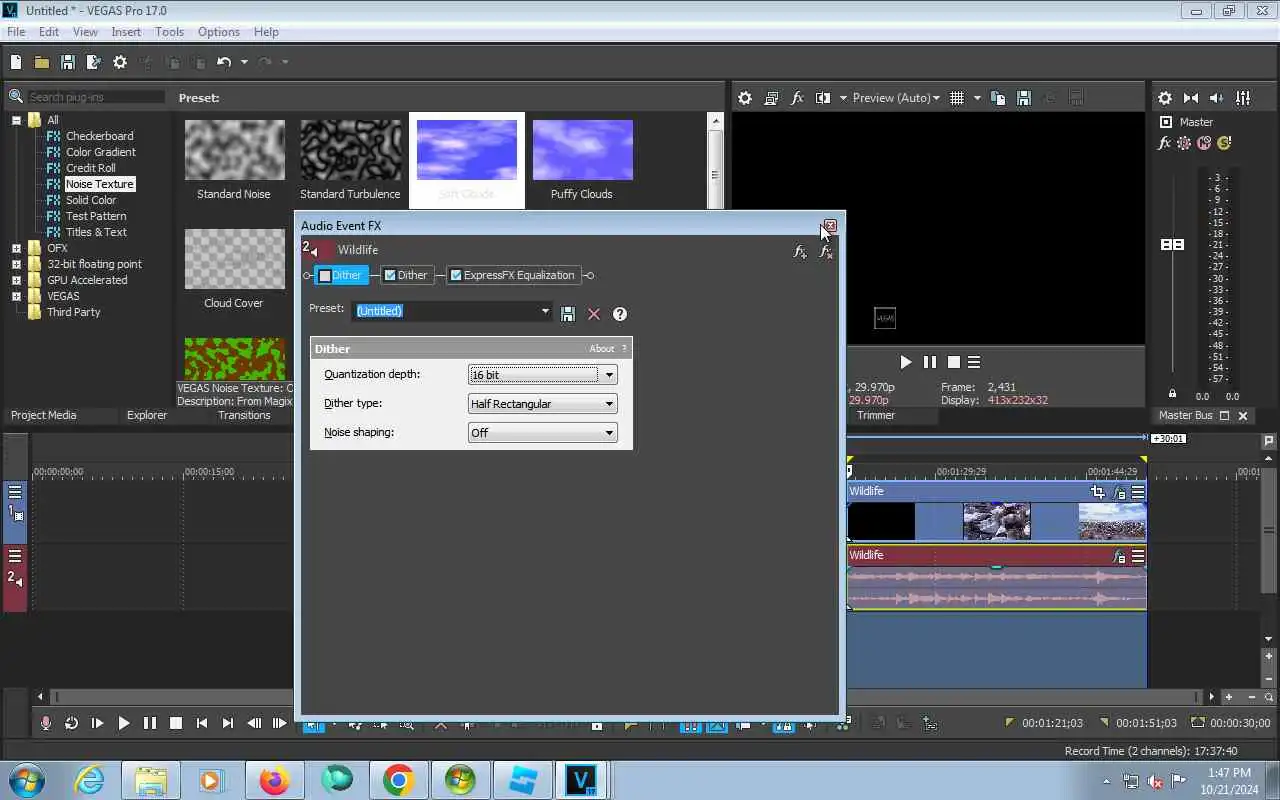The width and height of the screenshot is (1280, 800).
Task: Open Video Preview settings gear icon
Action: (x=745, y=98)
